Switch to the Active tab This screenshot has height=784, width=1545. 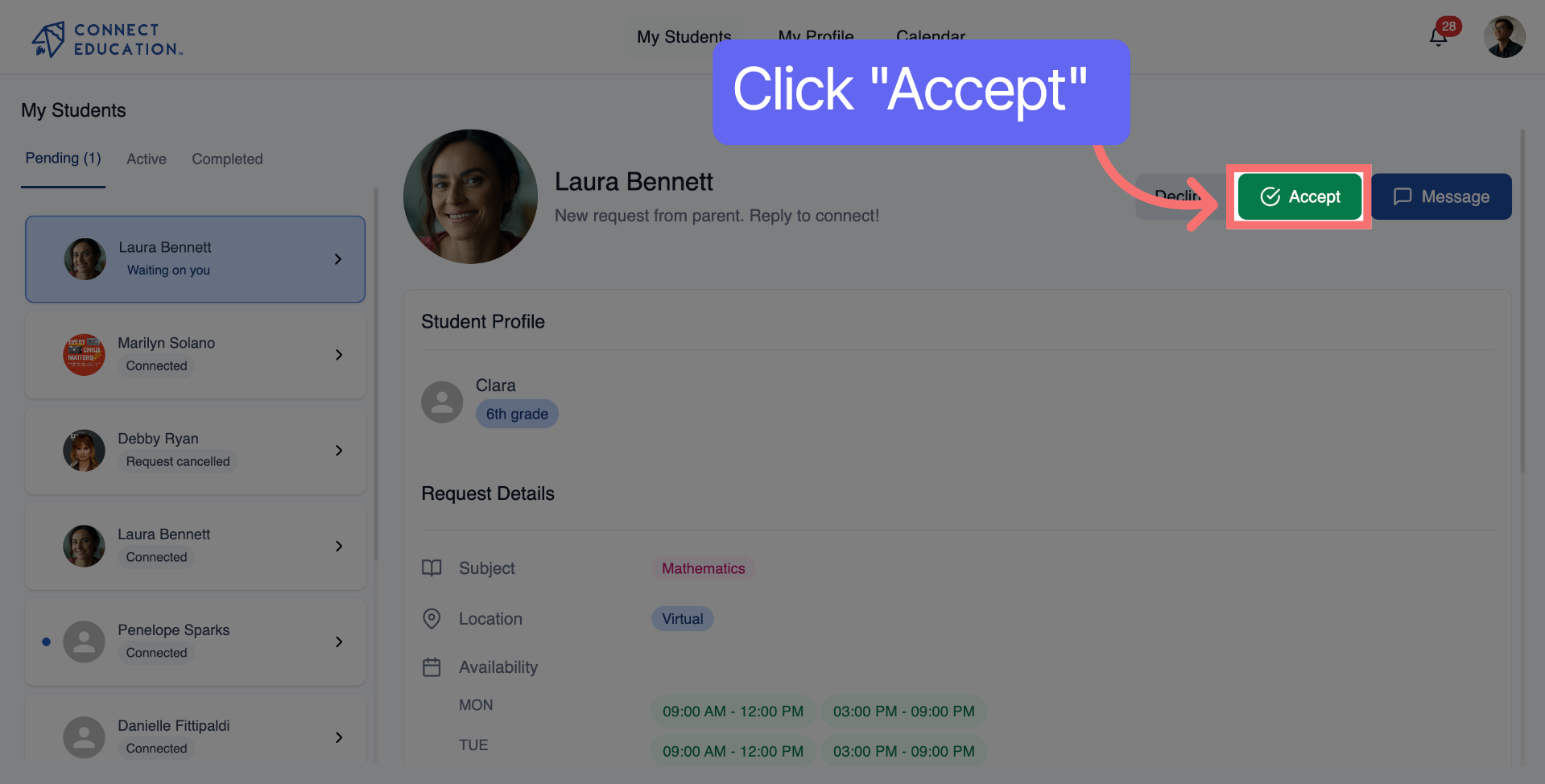[147, 159]
